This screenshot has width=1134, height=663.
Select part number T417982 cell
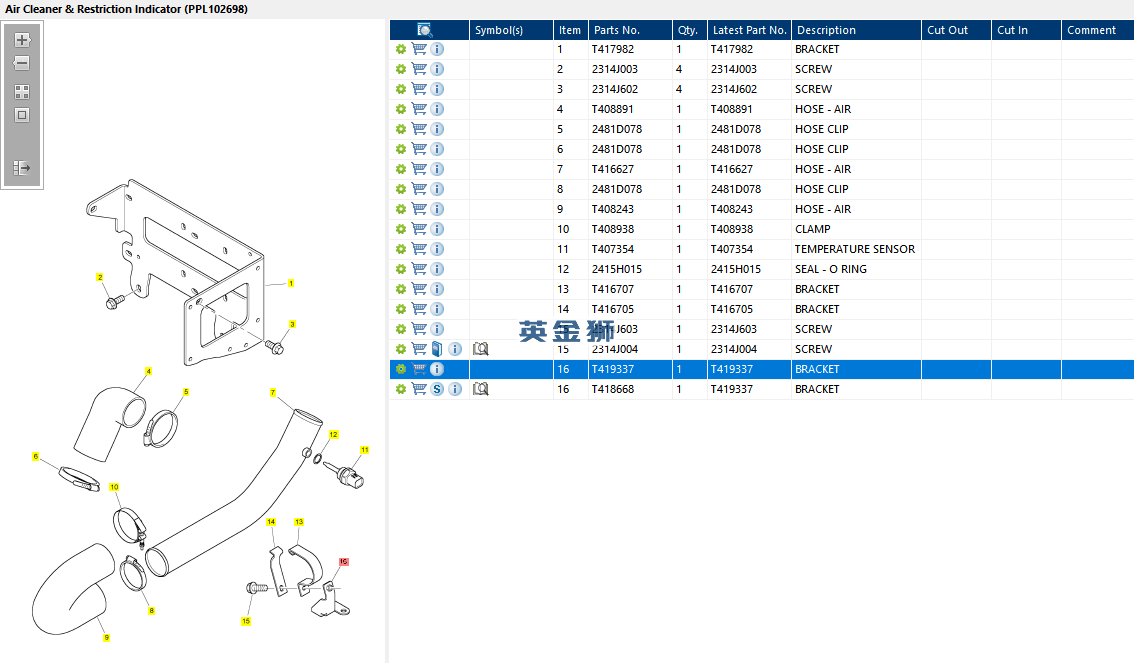coord(630,49)
